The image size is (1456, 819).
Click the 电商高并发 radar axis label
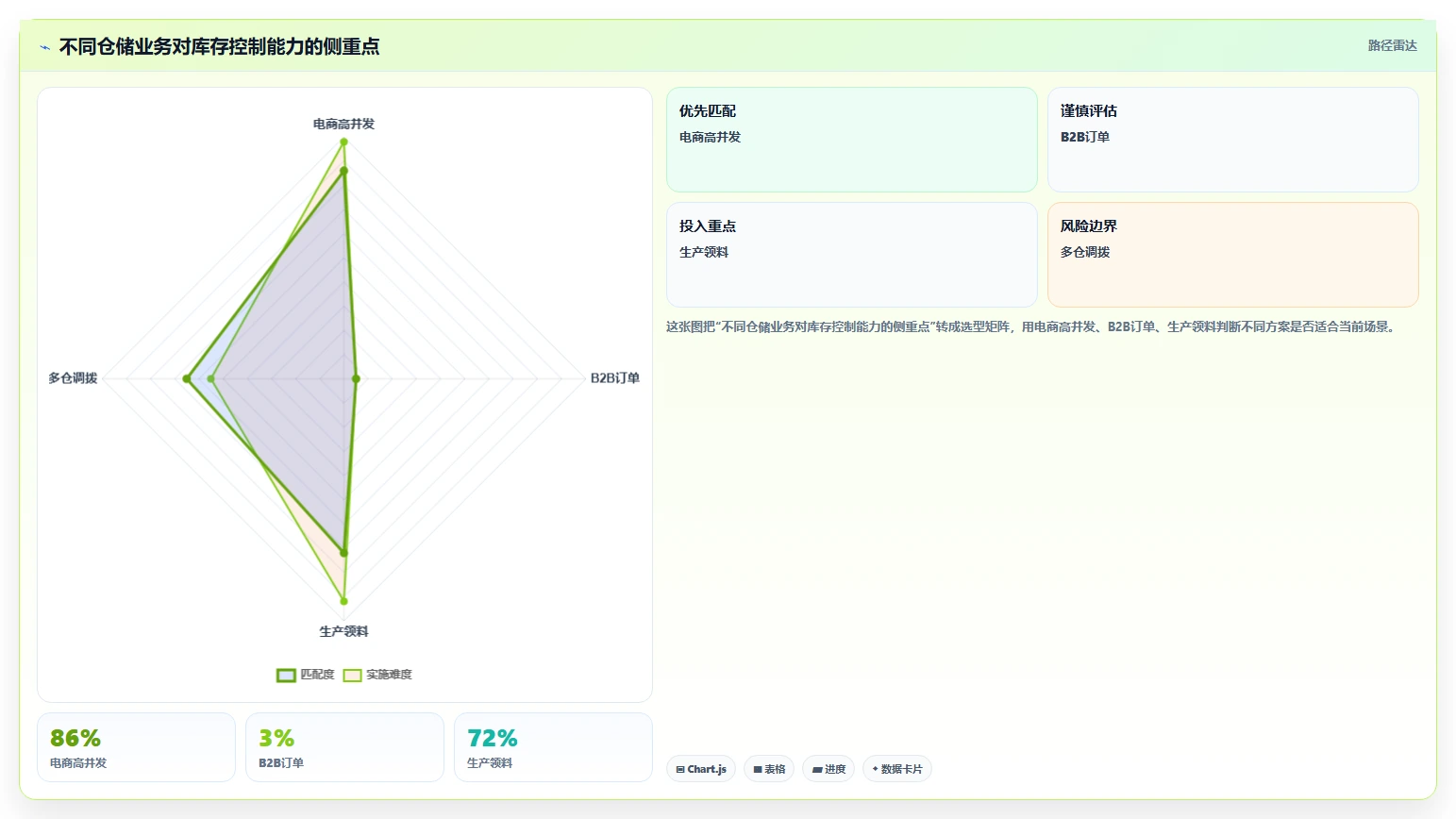click(x=343, y=124)
